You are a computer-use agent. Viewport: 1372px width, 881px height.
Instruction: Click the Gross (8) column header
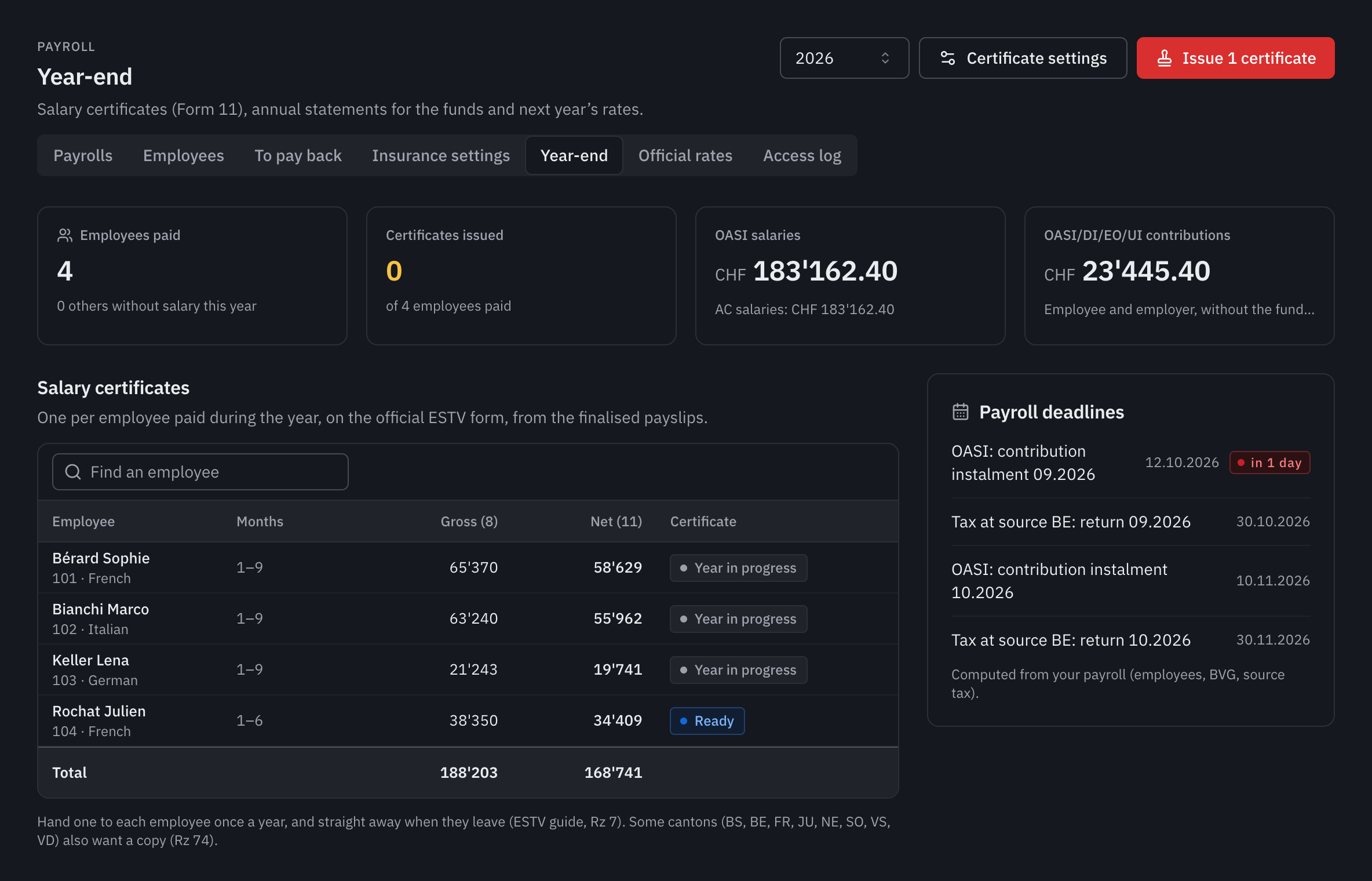[469, 522]
